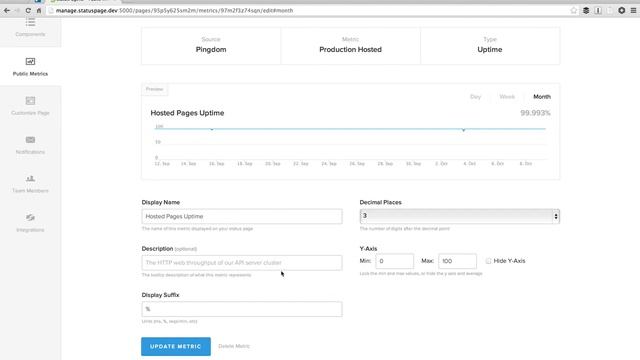Click the browser home icon
640x360 pixels.
point(39,10)
